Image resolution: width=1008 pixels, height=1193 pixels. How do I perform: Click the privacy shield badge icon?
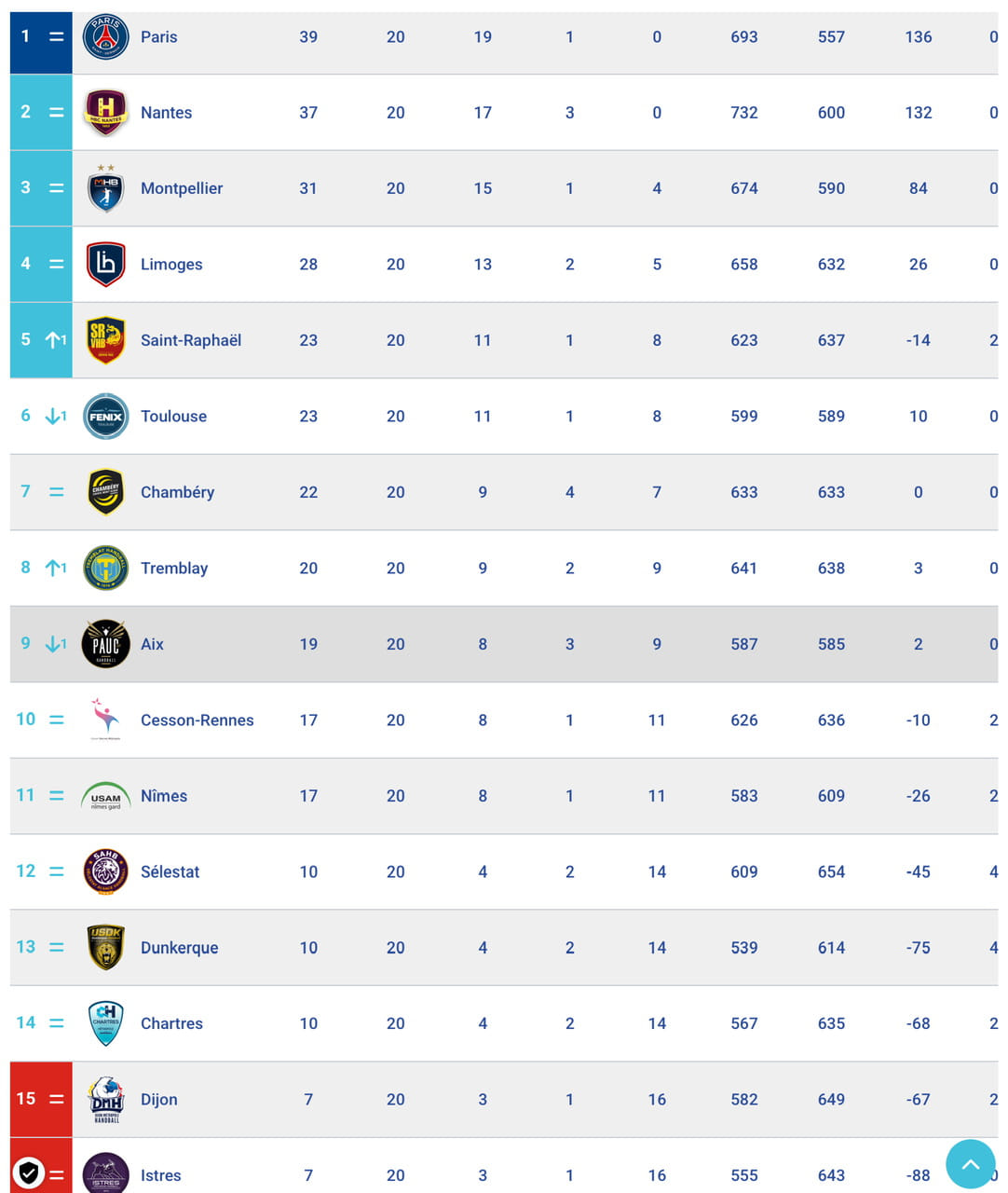click(x=29, y=1172)
